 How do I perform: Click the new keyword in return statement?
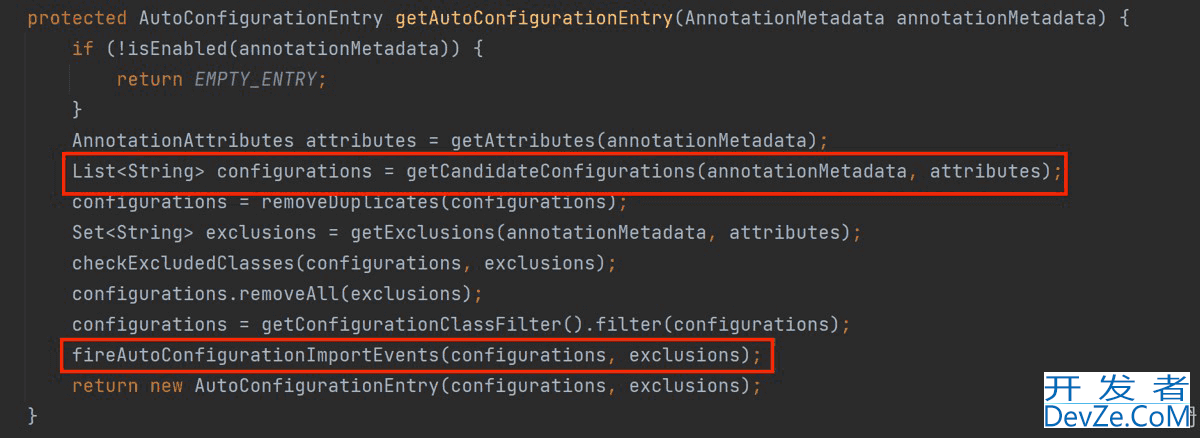click(166, 385)
